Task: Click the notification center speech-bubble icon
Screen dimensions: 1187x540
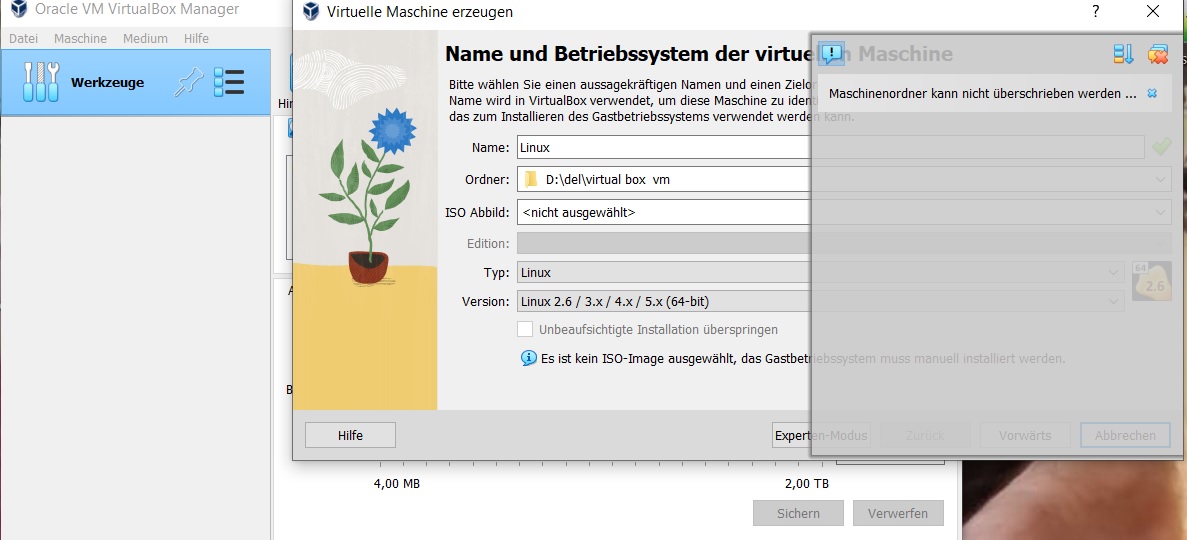Action: tap(831, 54)
